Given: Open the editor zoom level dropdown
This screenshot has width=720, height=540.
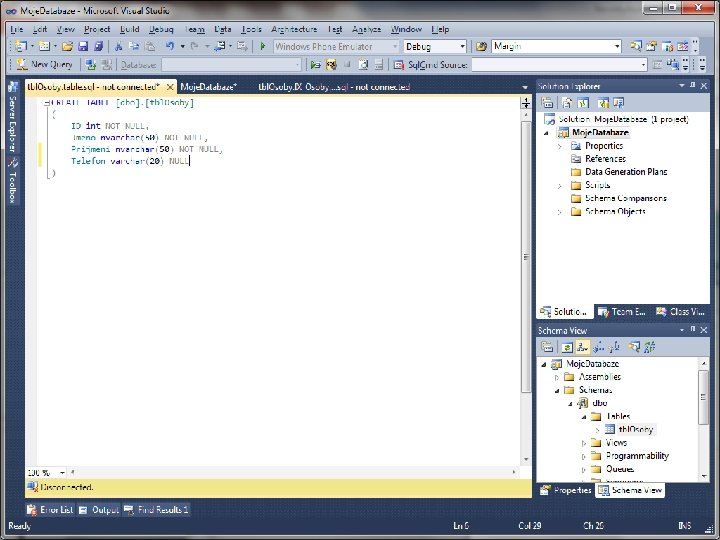Looking at the screenshot, I should pyautogui.click(x=62, y=472).
